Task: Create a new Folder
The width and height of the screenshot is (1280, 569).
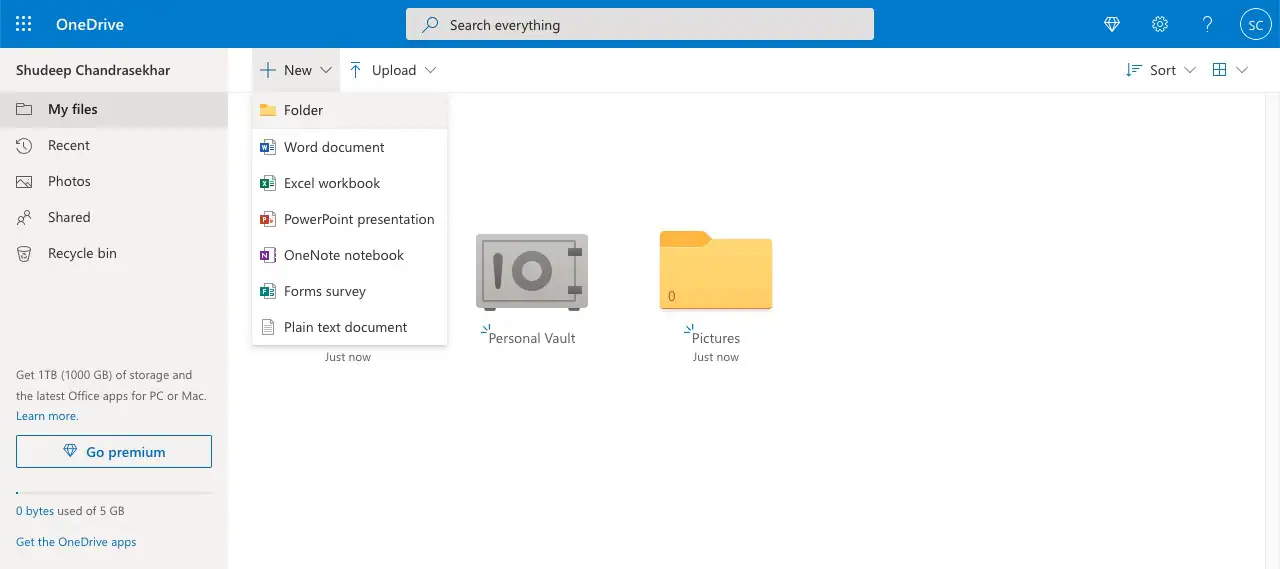Action: 303,110
